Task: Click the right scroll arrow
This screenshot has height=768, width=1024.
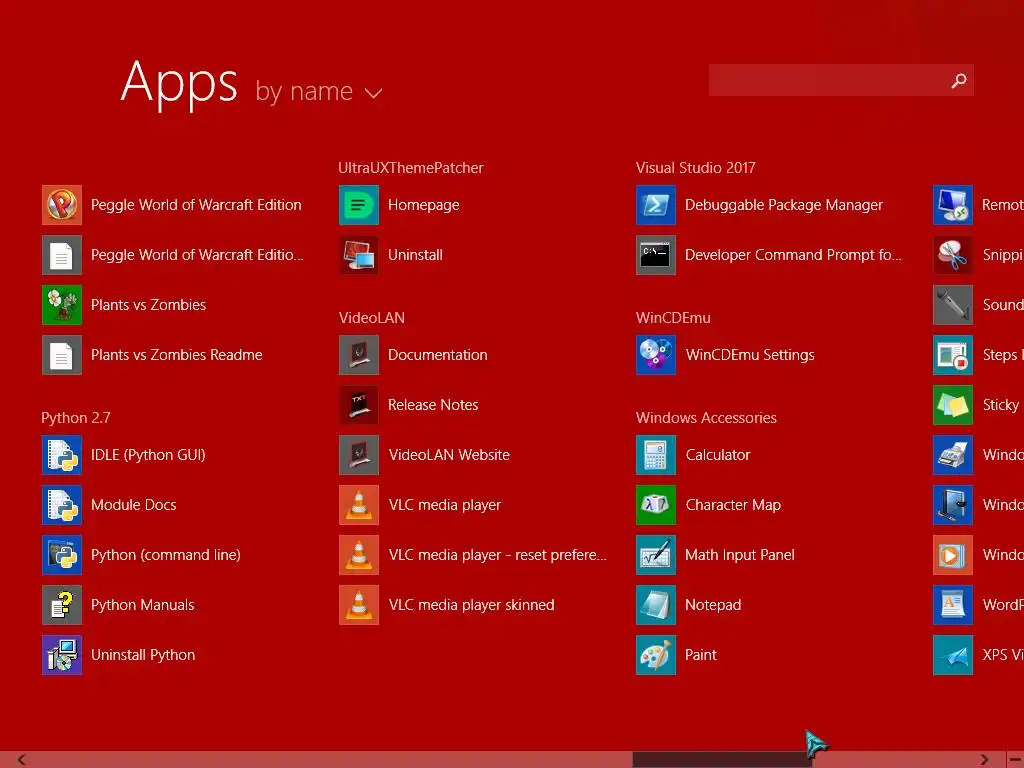Action: point(984,760)
